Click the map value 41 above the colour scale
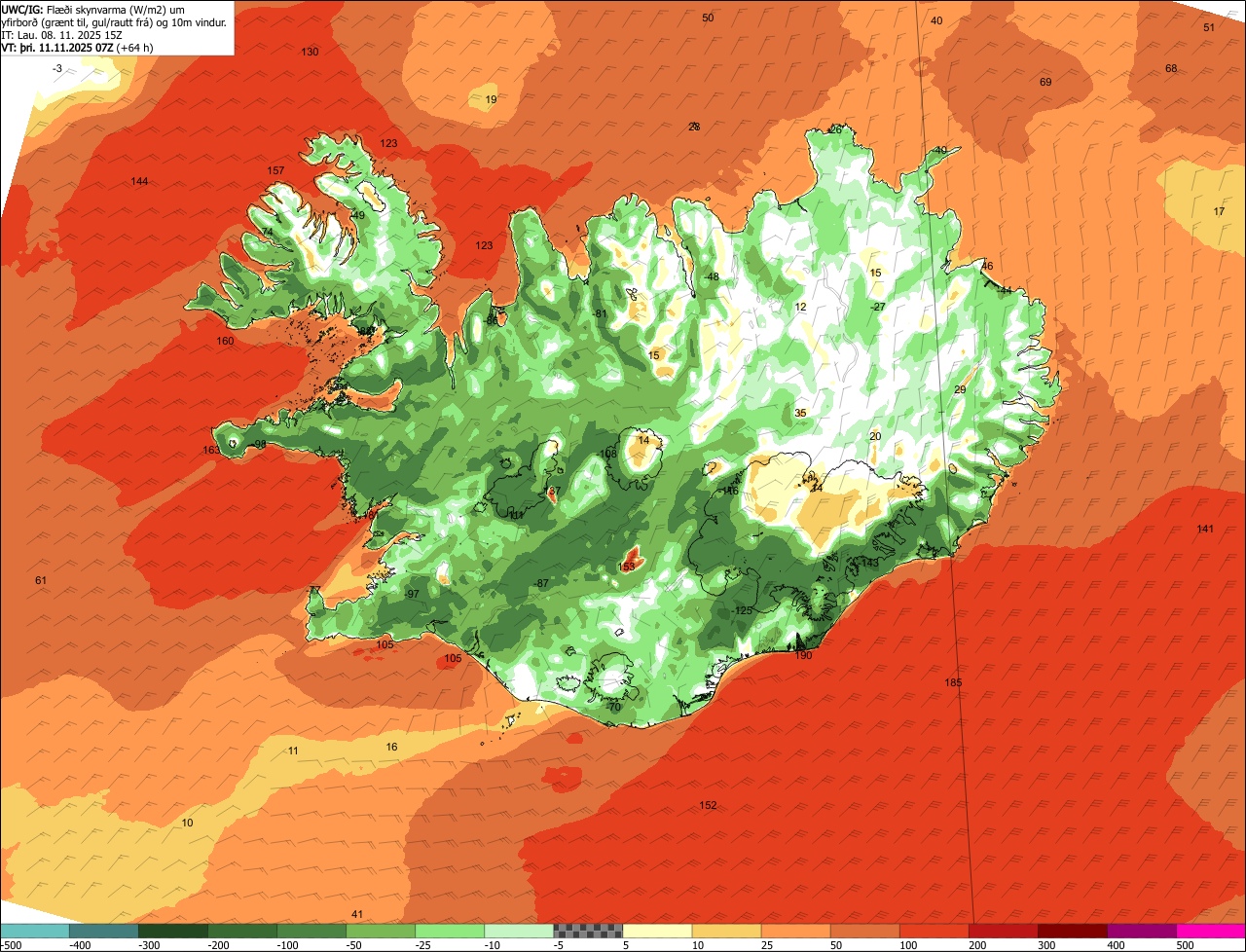Viewport: 1246px width, 952px height. click(356, 915)
